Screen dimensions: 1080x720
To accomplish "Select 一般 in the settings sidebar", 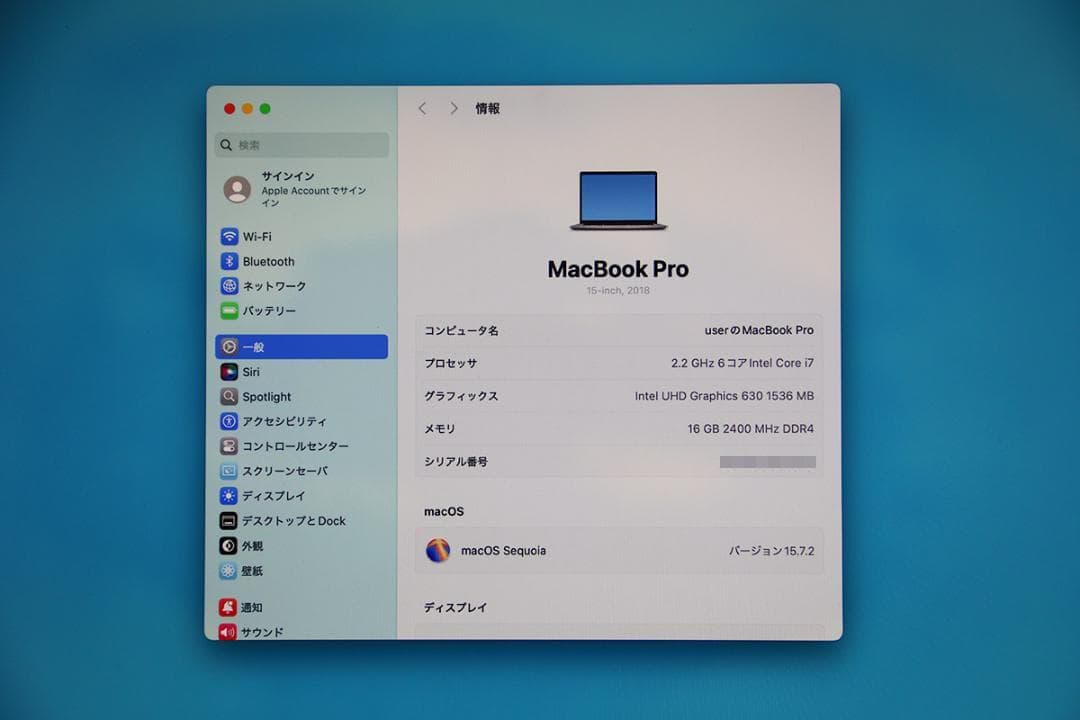I will tap(250, 346).
